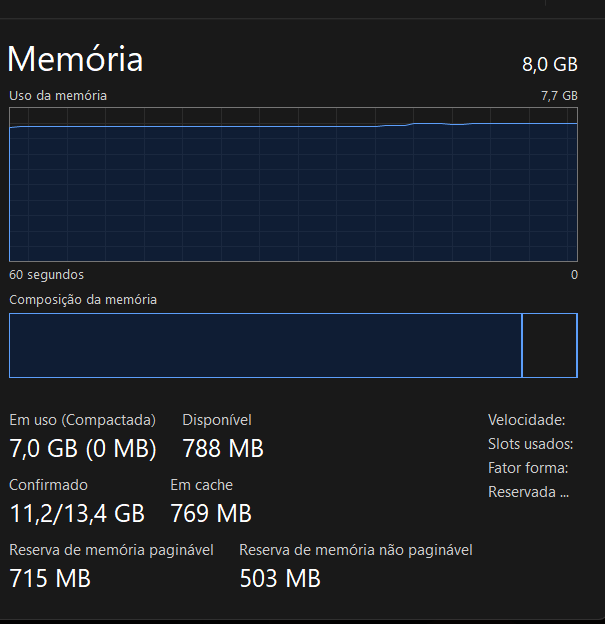The height and width of the screenshot is (624, 605).
Task: Select the Disponível label
Action: click(217, 420)
